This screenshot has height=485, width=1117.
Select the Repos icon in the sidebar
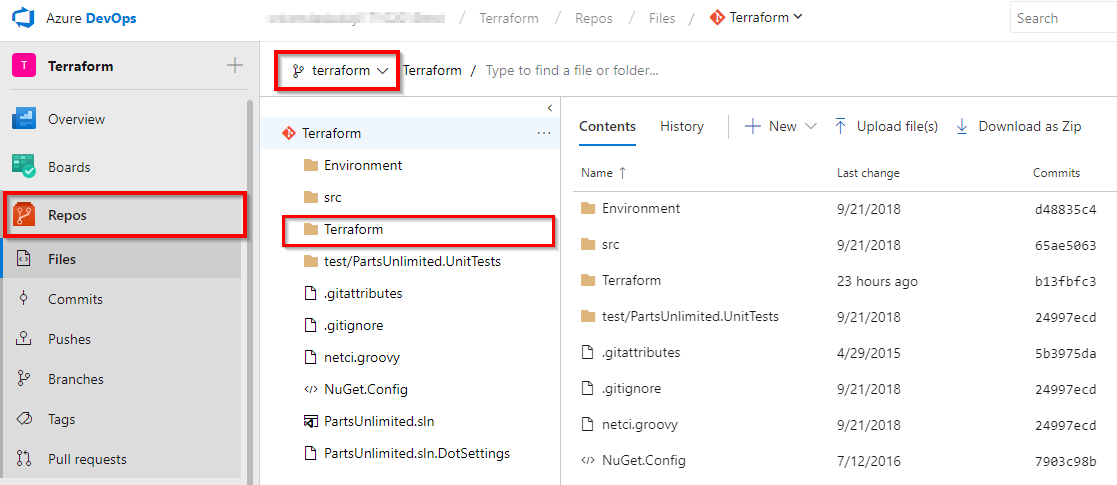[x=24, y=214]
